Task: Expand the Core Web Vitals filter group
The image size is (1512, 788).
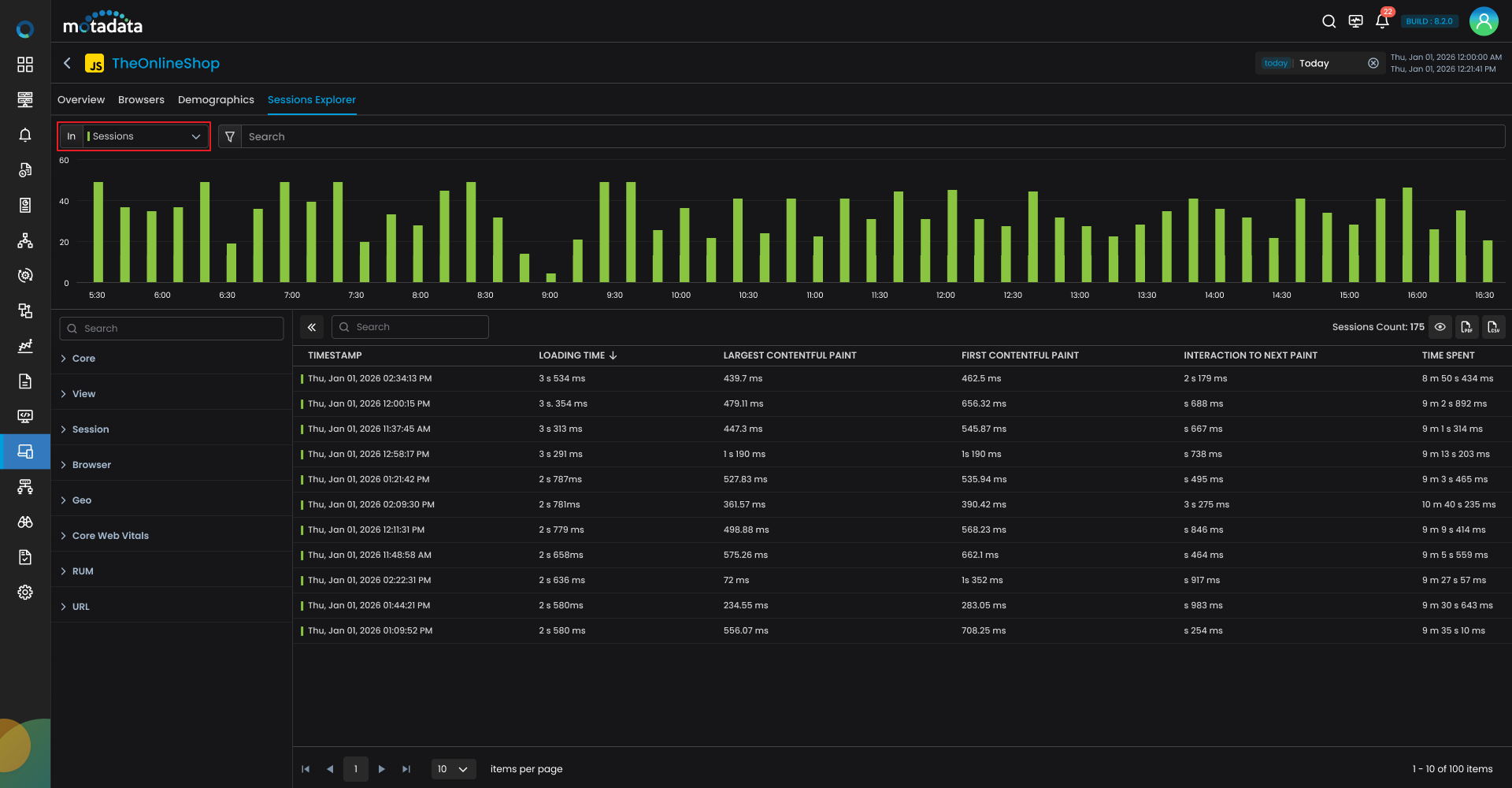Action: (x=110, y=536)
